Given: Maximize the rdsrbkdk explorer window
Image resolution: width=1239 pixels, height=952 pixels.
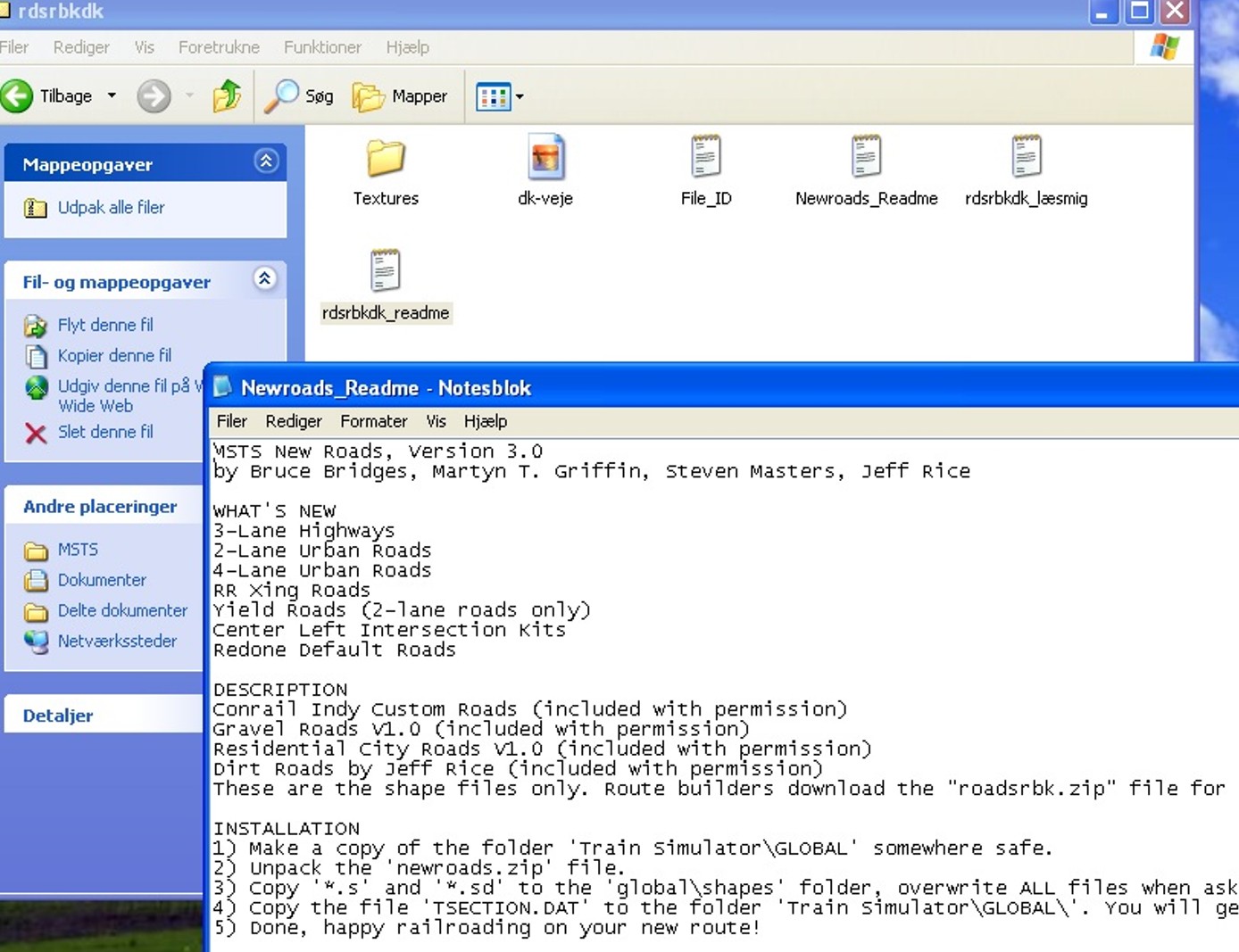Looking at the screenshot, I should click(1140, 12).
